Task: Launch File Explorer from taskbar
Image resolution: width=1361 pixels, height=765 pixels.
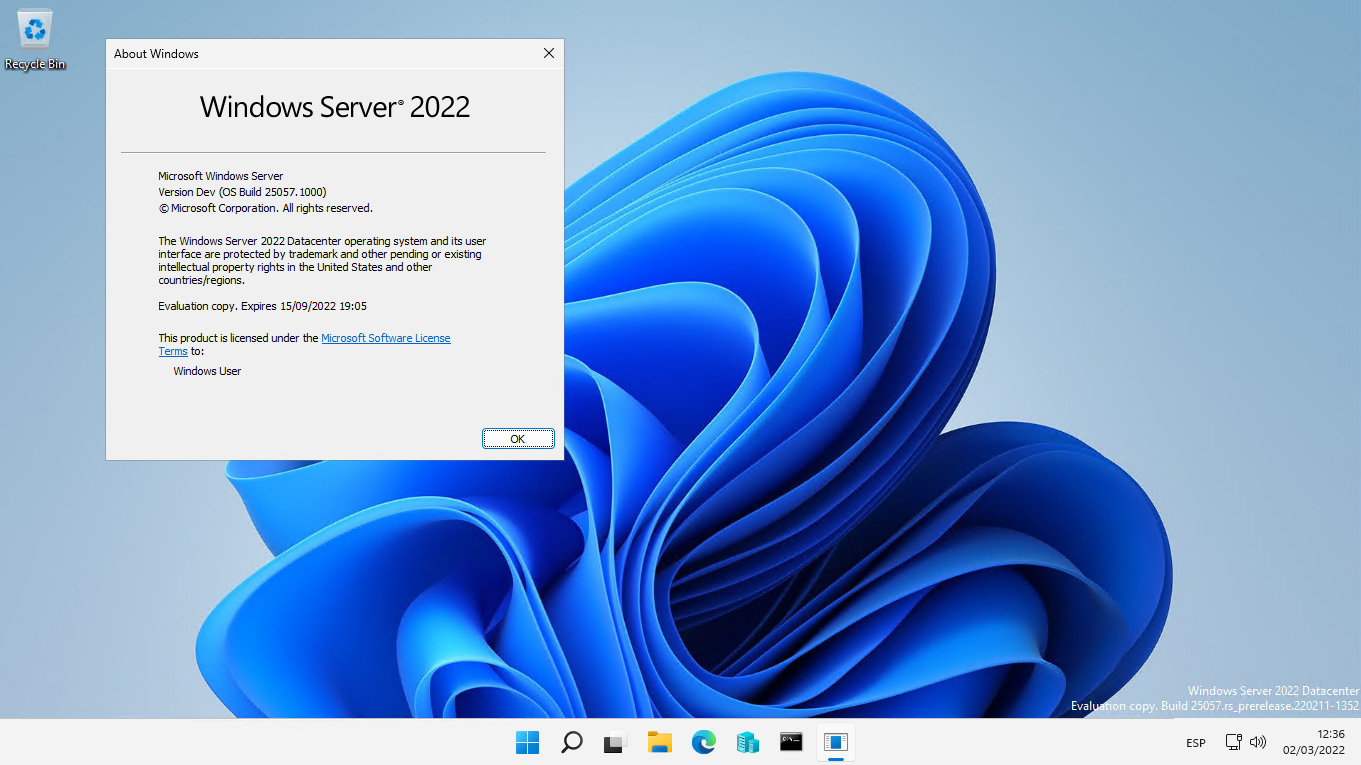Action: tap(659, 742)
